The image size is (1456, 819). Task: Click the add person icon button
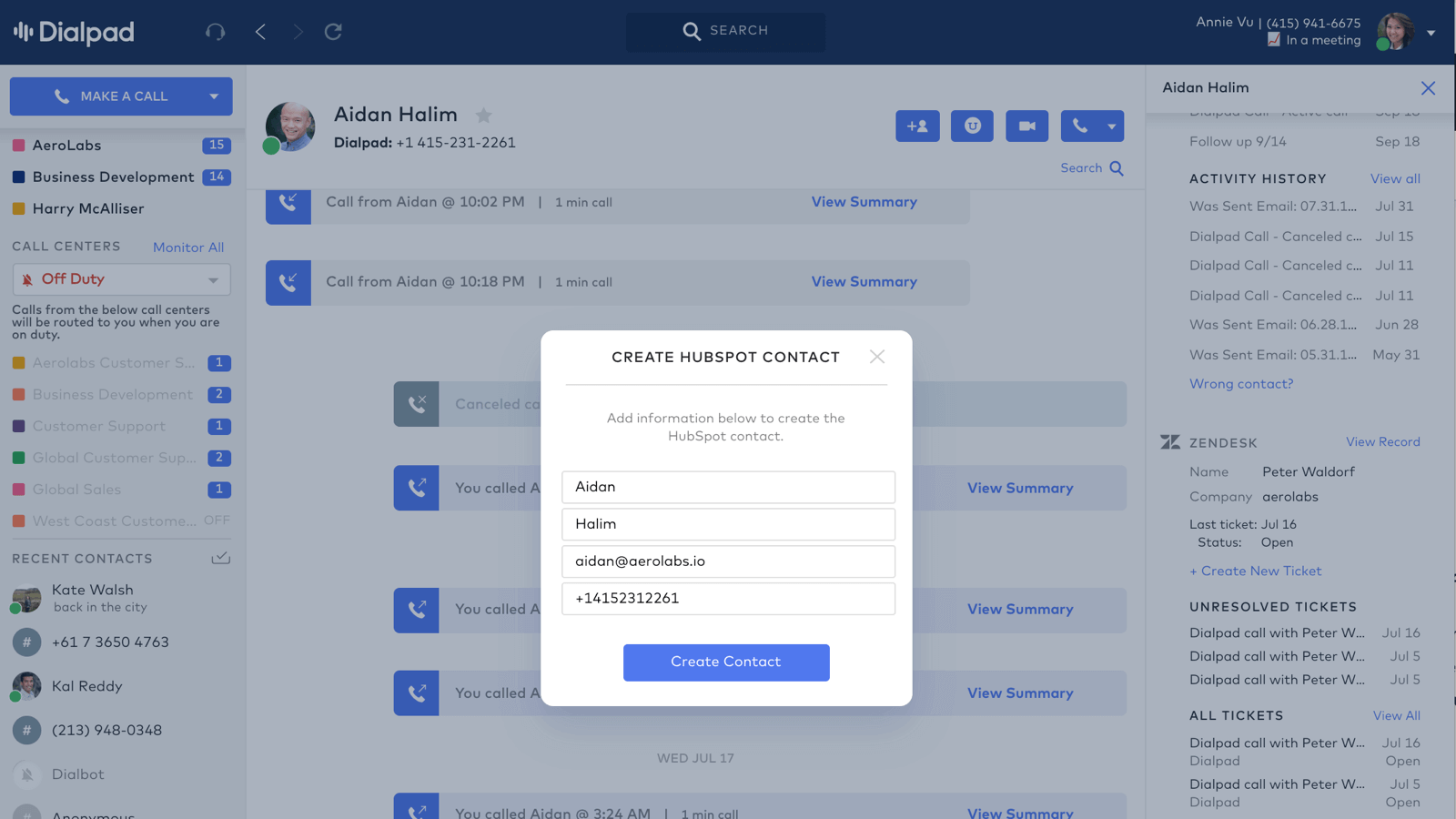click(917, 126)
